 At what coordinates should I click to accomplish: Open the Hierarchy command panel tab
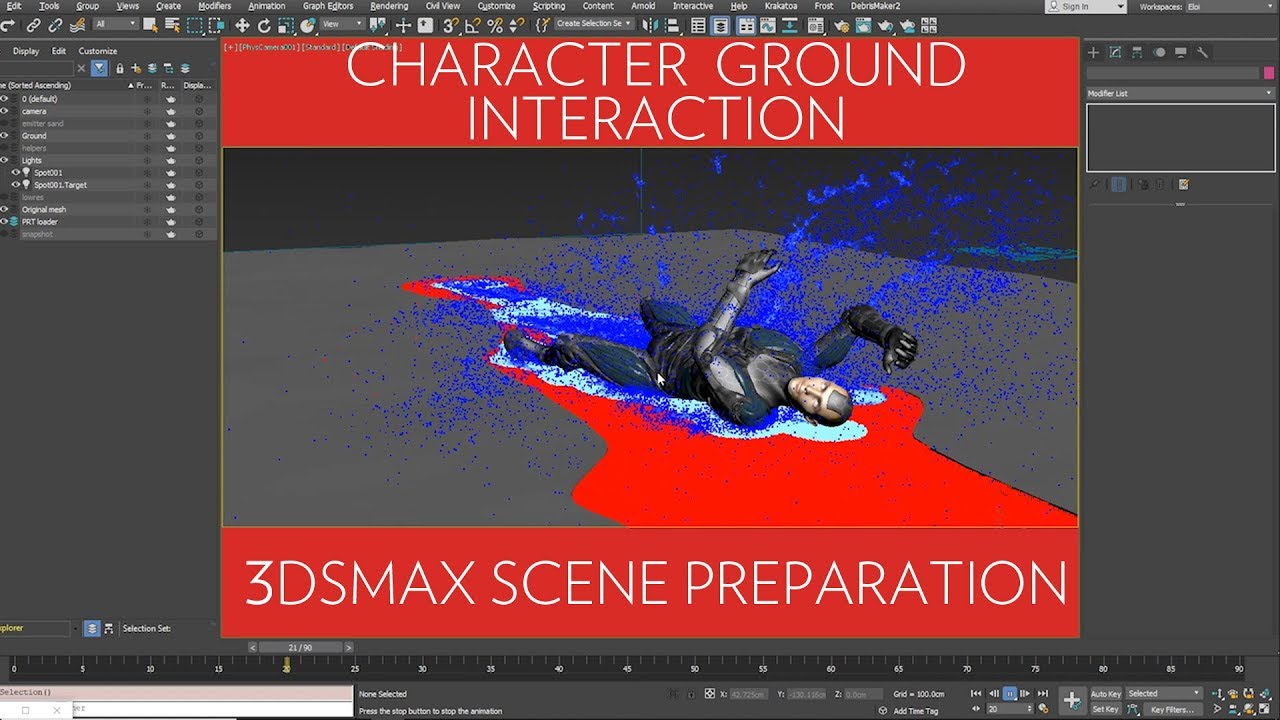(1137, 52)
